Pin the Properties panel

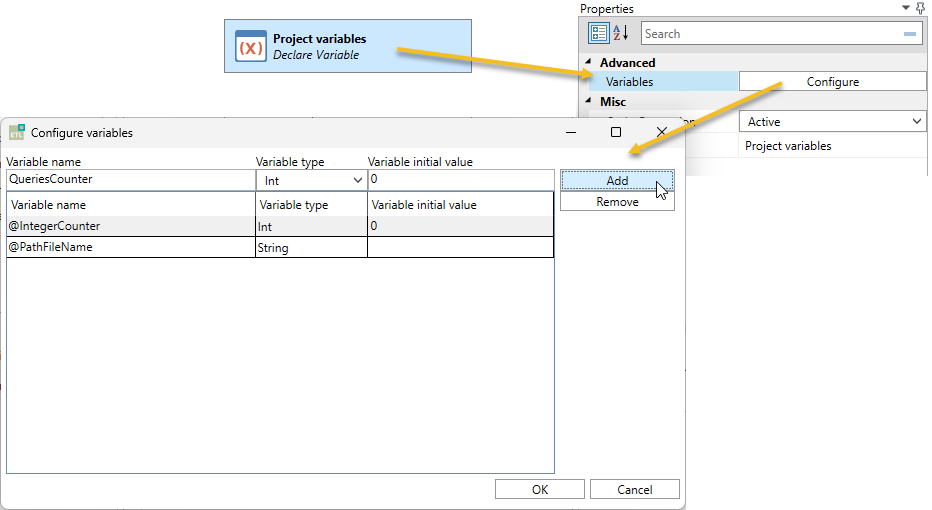pyautogui.click(x=921, y=8)
